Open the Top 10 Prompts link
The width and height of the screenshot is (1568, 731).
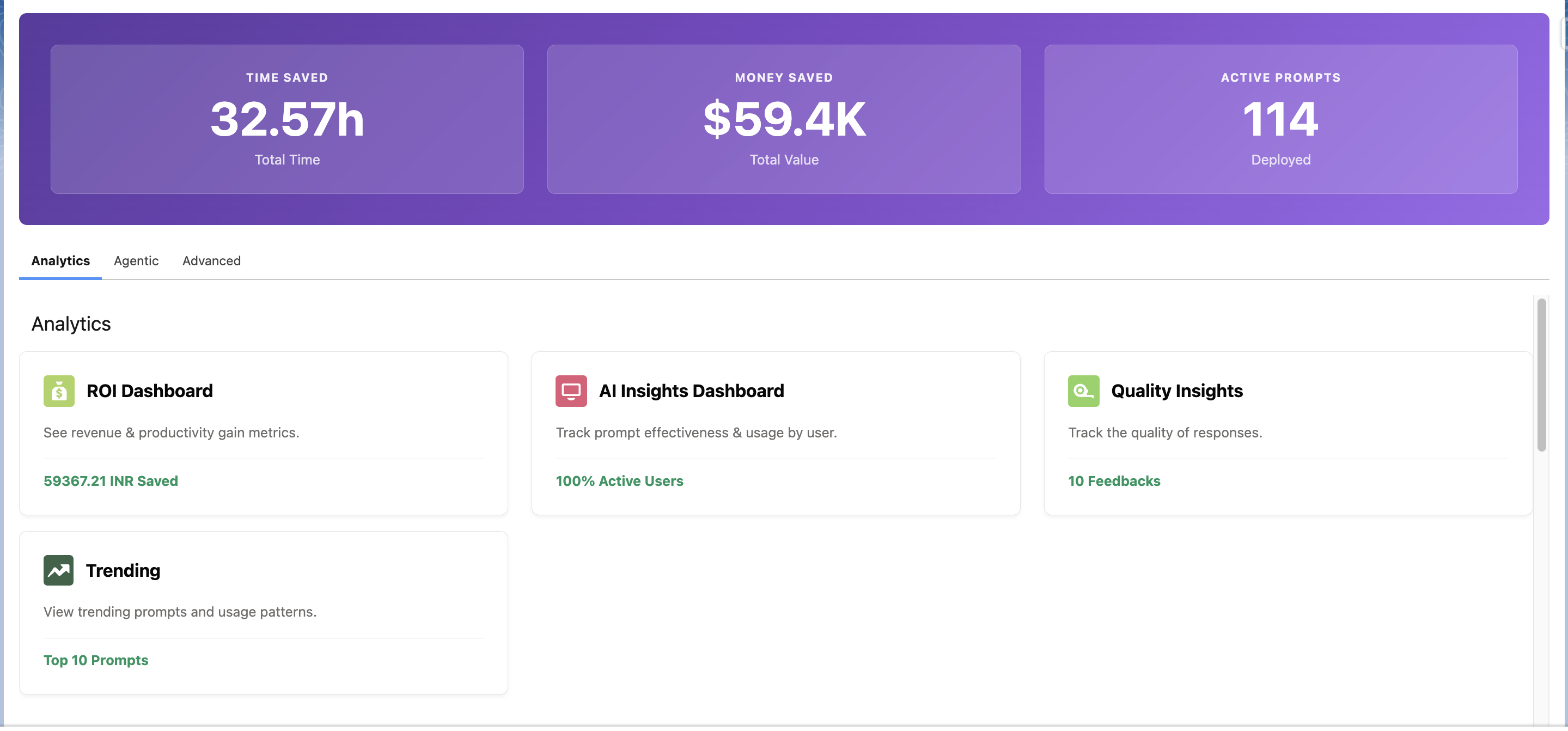click(x=95, y=660)
